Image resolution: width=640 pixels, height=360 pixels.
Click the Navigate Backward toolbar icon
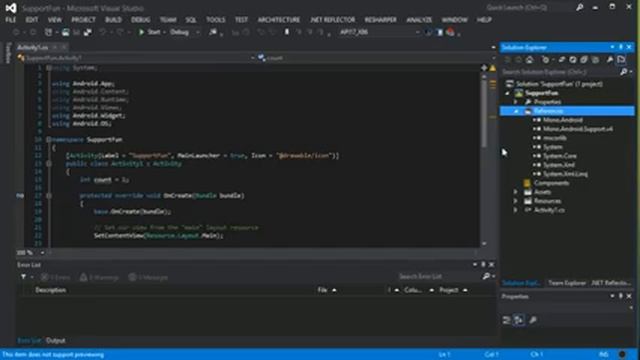point(16,32)
